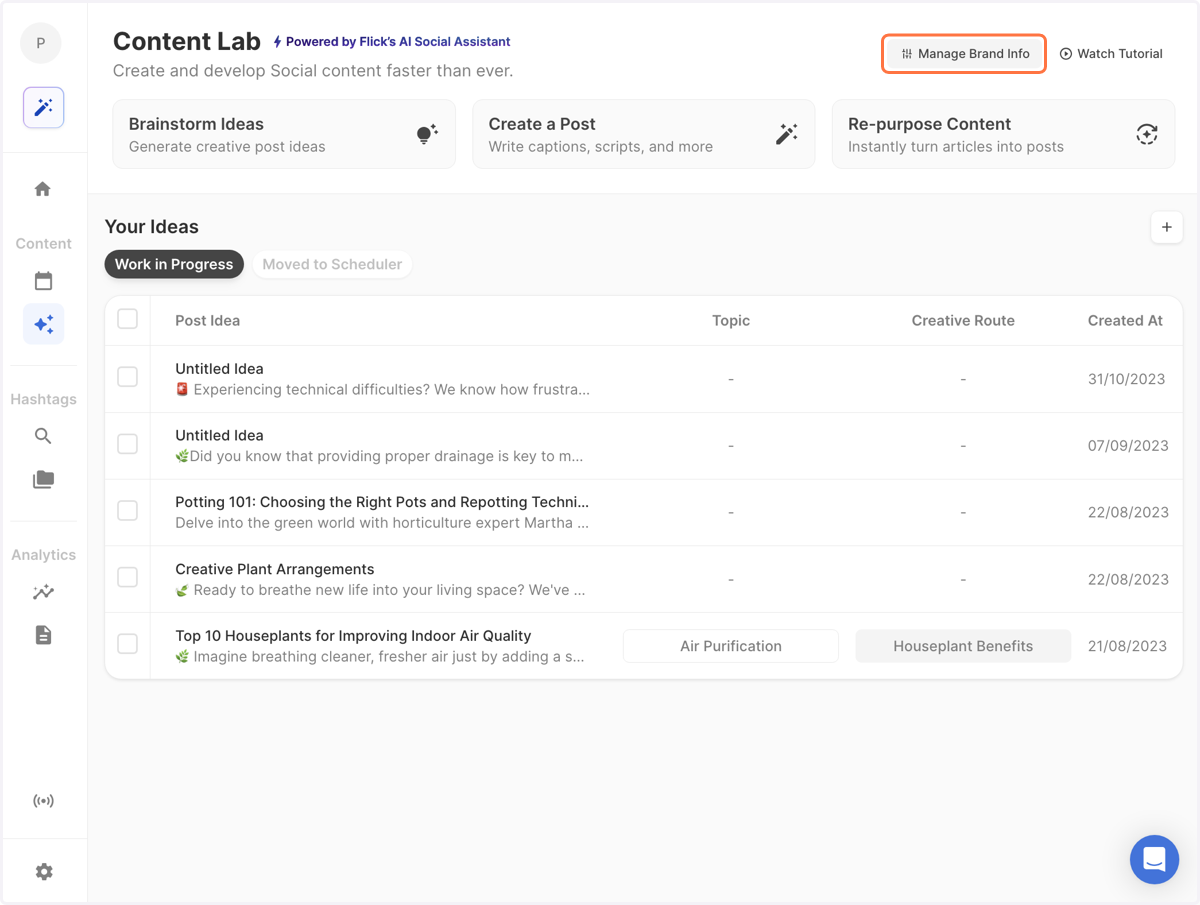Open the Brainstorm Ideas card

click(284, 134)
